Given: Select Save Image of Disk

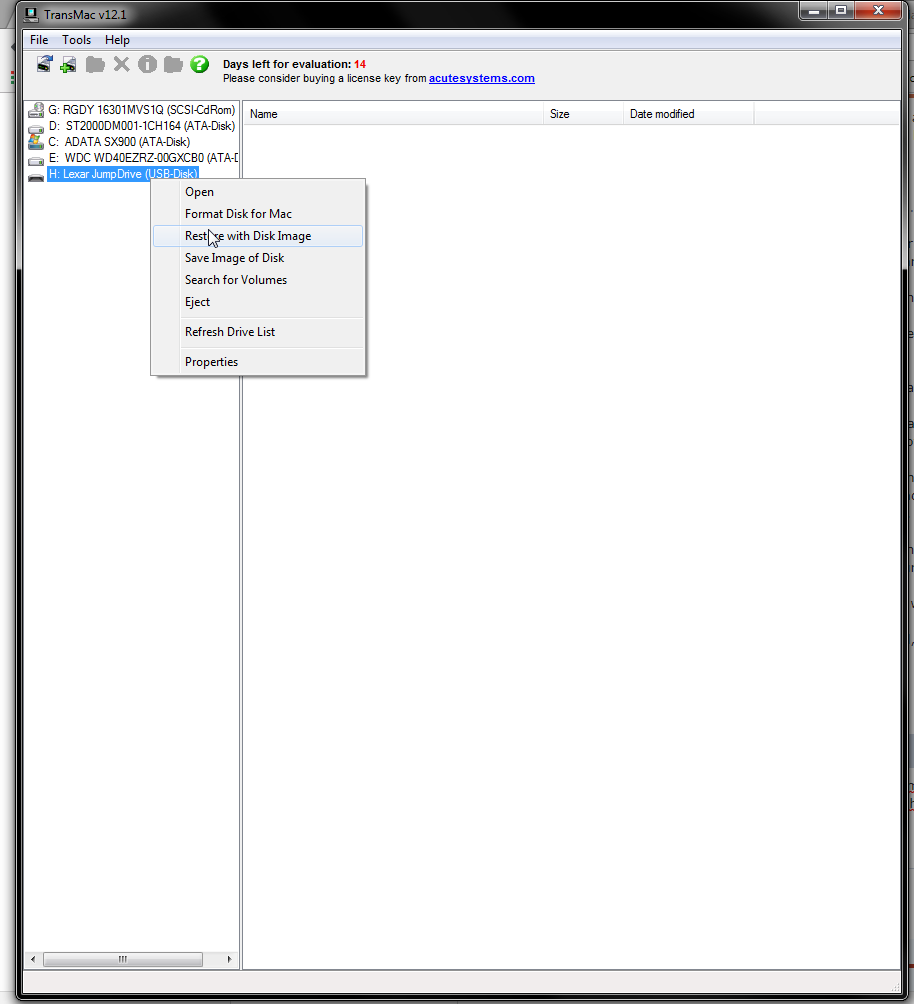Looking at the screenshot, I should (x=258, y=258).
